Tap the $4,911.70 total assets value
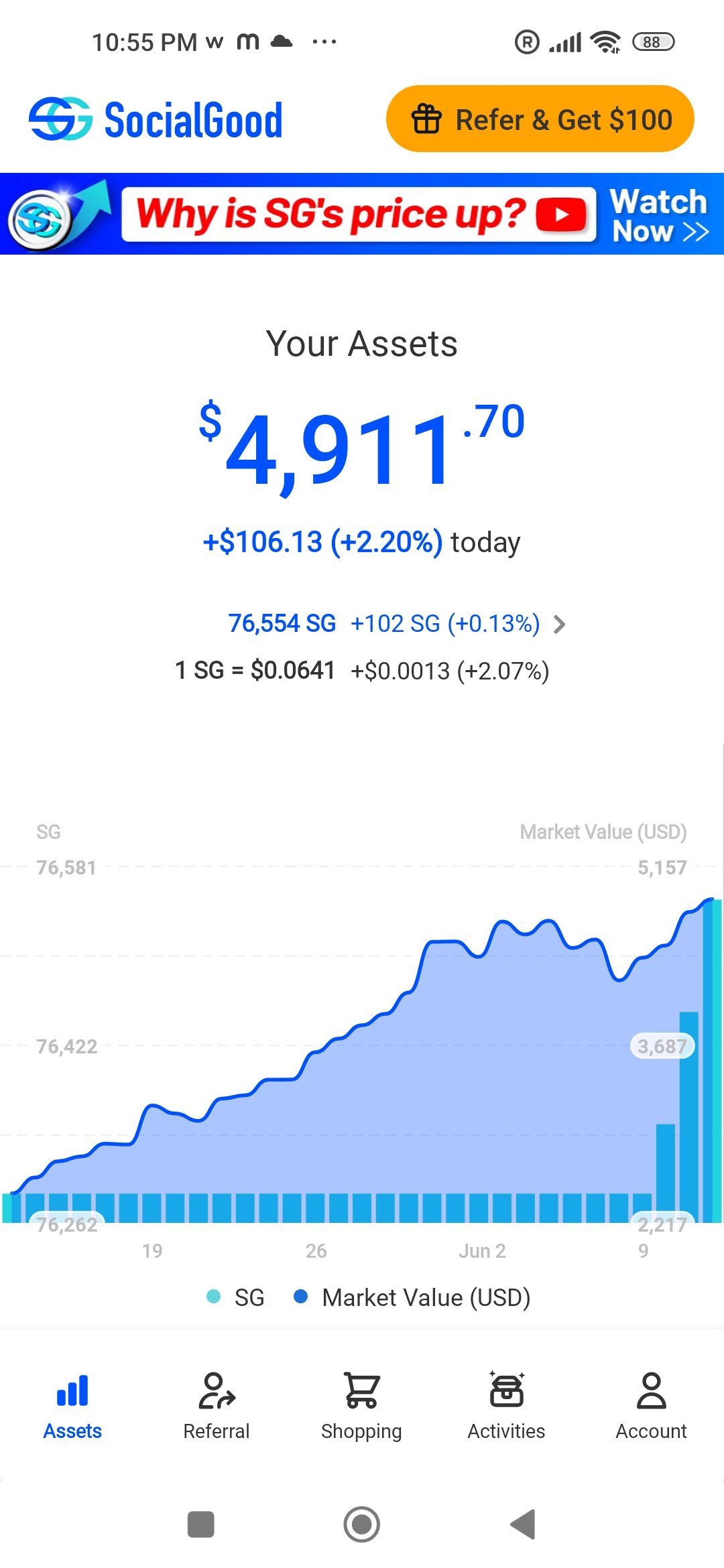Image resolution: width=724 pixels, height=1568 pixels. tap(362, 446)
